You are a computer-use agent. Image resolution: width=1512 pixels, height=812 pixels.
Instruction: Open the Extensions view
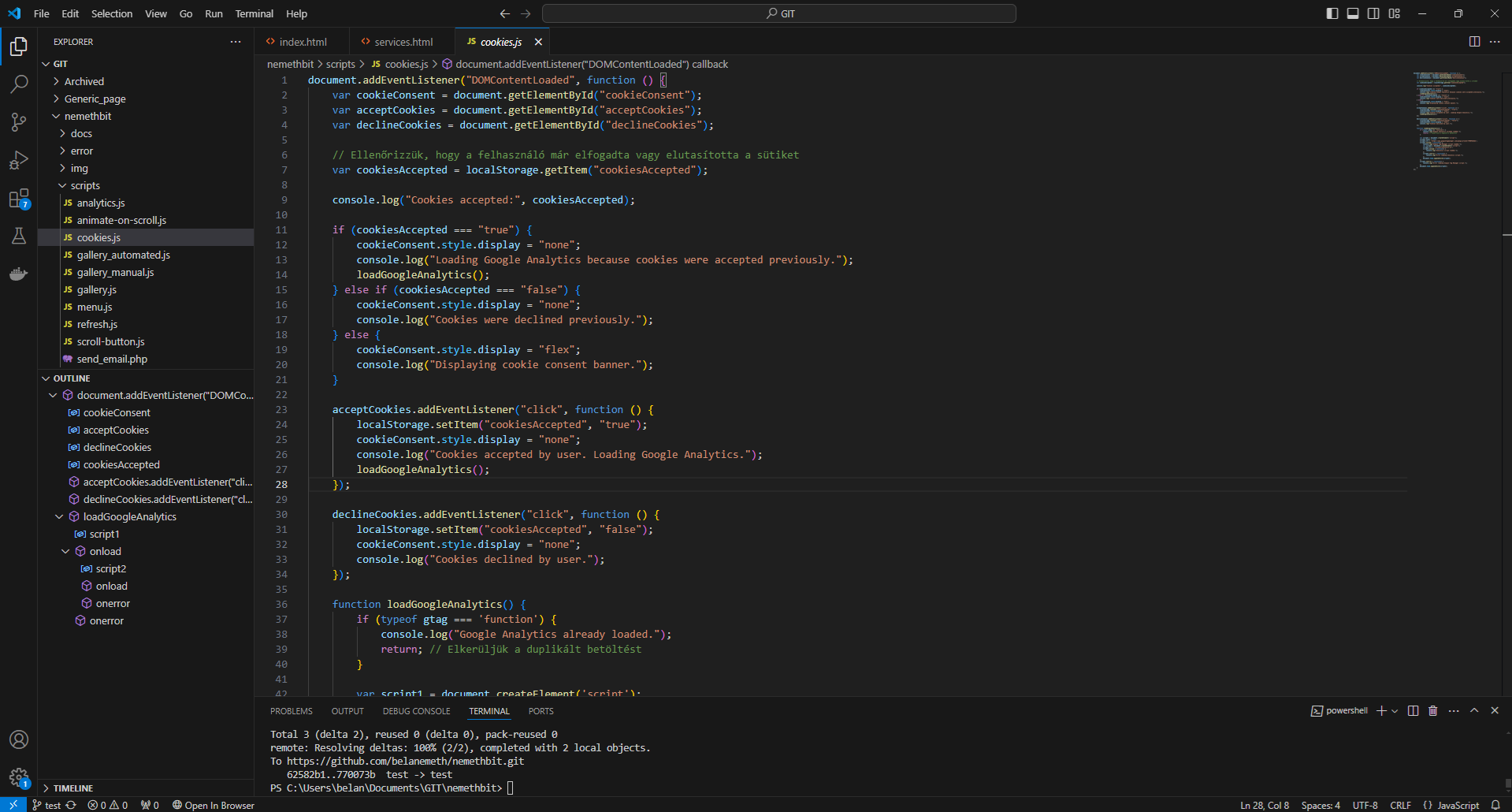(x=19, y=199)
